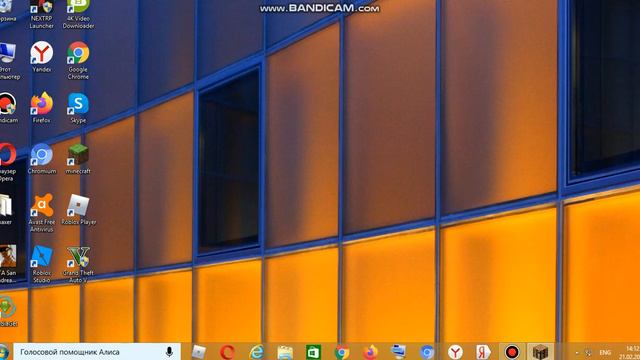Open Google Chrome desktop shortcut
Image resolution: width=640 pixels, height=360 pixels.
pyautogui.click(x=78, y=60)
